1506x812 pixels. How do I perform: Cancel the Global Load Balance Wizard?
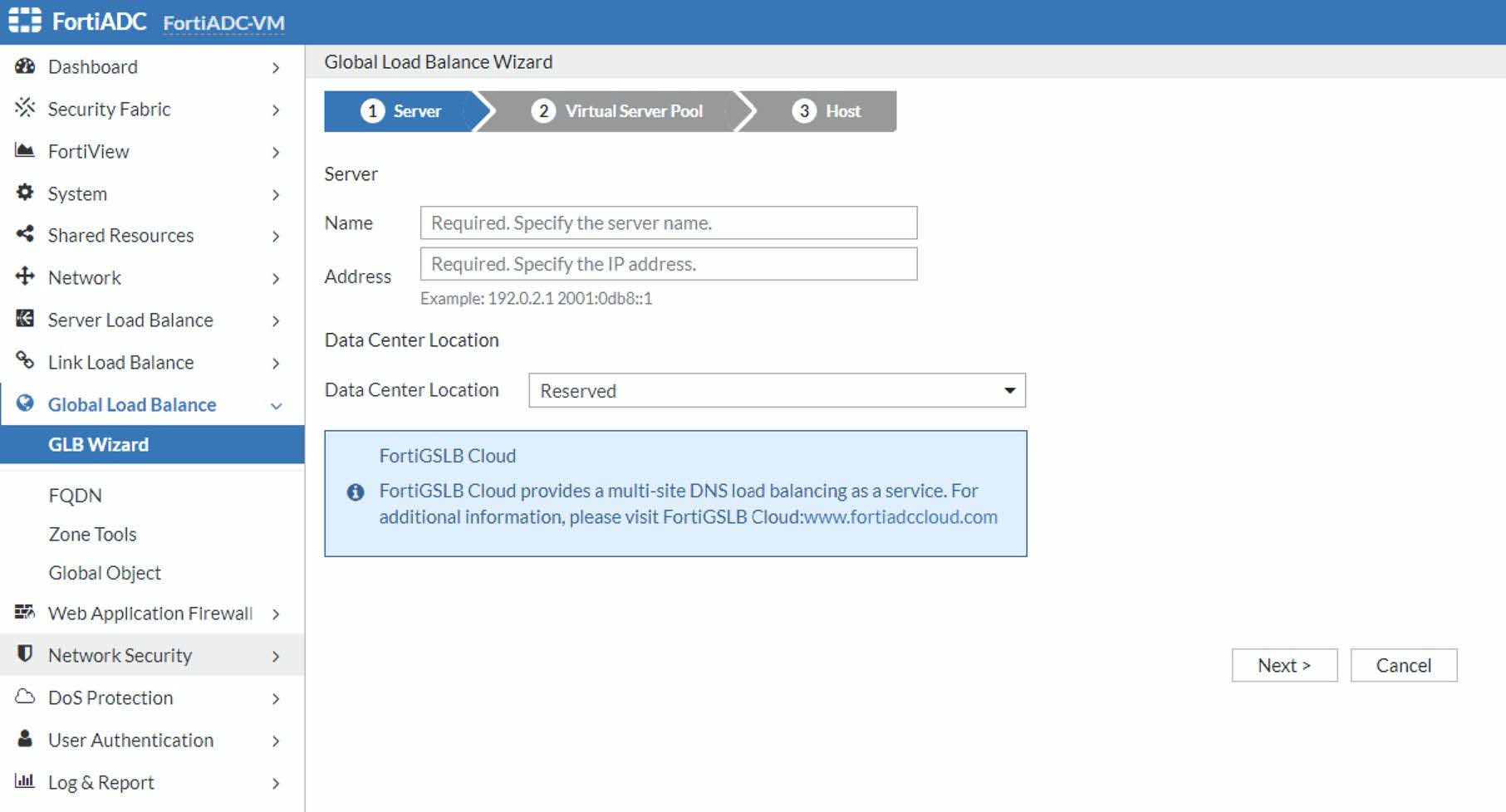pos(1403,664)
